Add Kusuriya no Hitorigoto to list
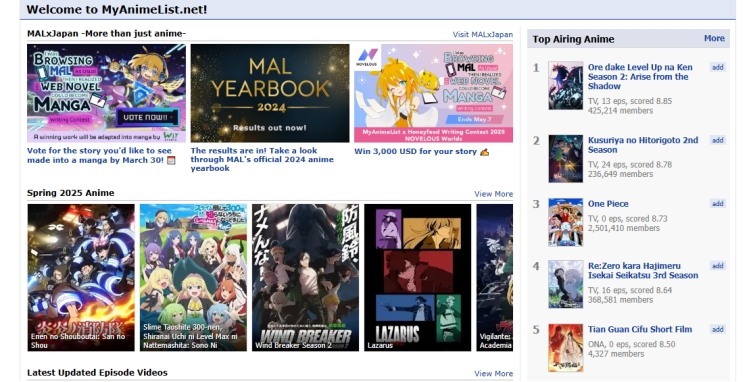752x382 pixels. [x=717, y=140]
